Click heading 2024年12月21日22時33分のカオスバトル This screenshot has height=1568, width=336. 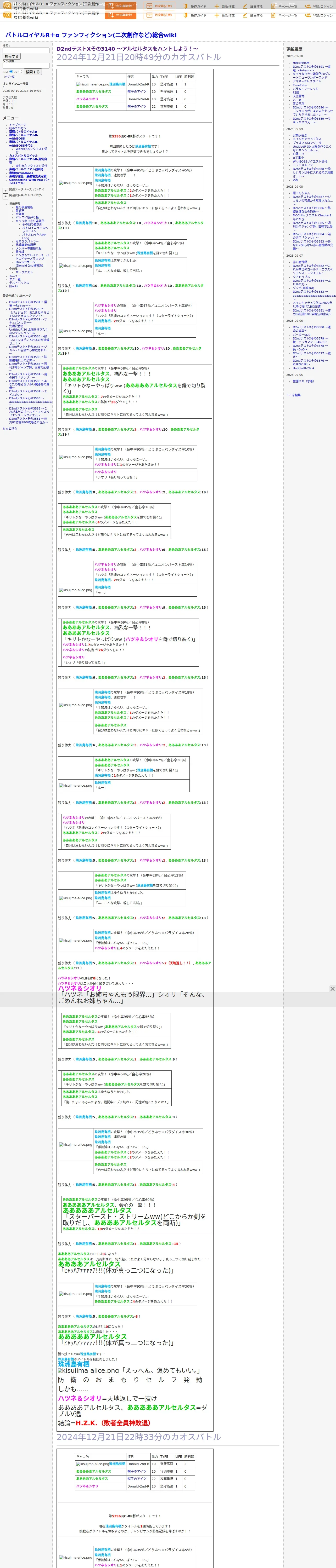(x=139, y=1437)
